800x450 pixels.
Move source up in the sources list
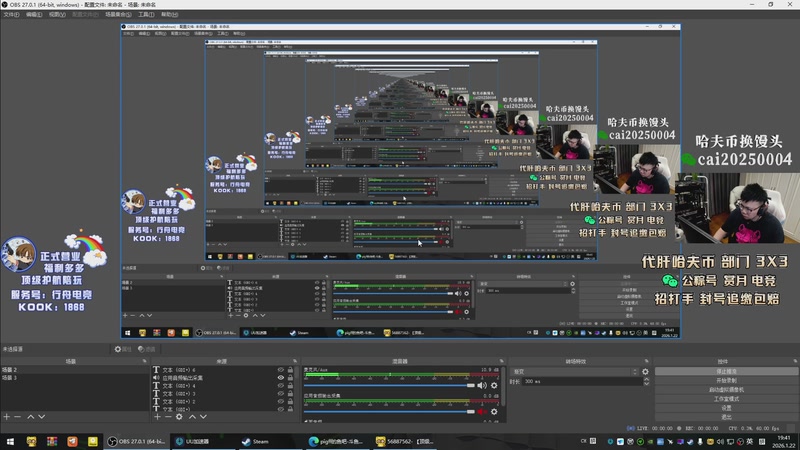point(192,417)
